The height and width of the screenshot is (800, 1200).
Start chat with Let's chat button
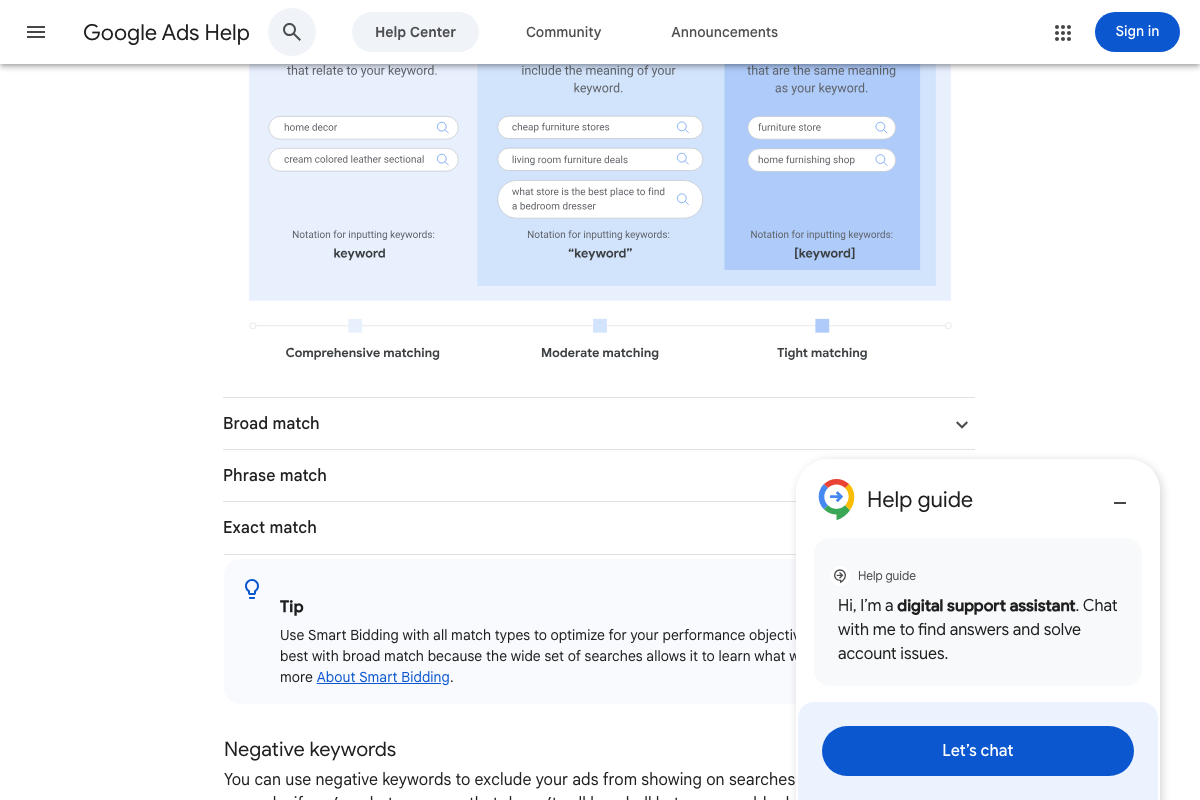coord(978,751)
